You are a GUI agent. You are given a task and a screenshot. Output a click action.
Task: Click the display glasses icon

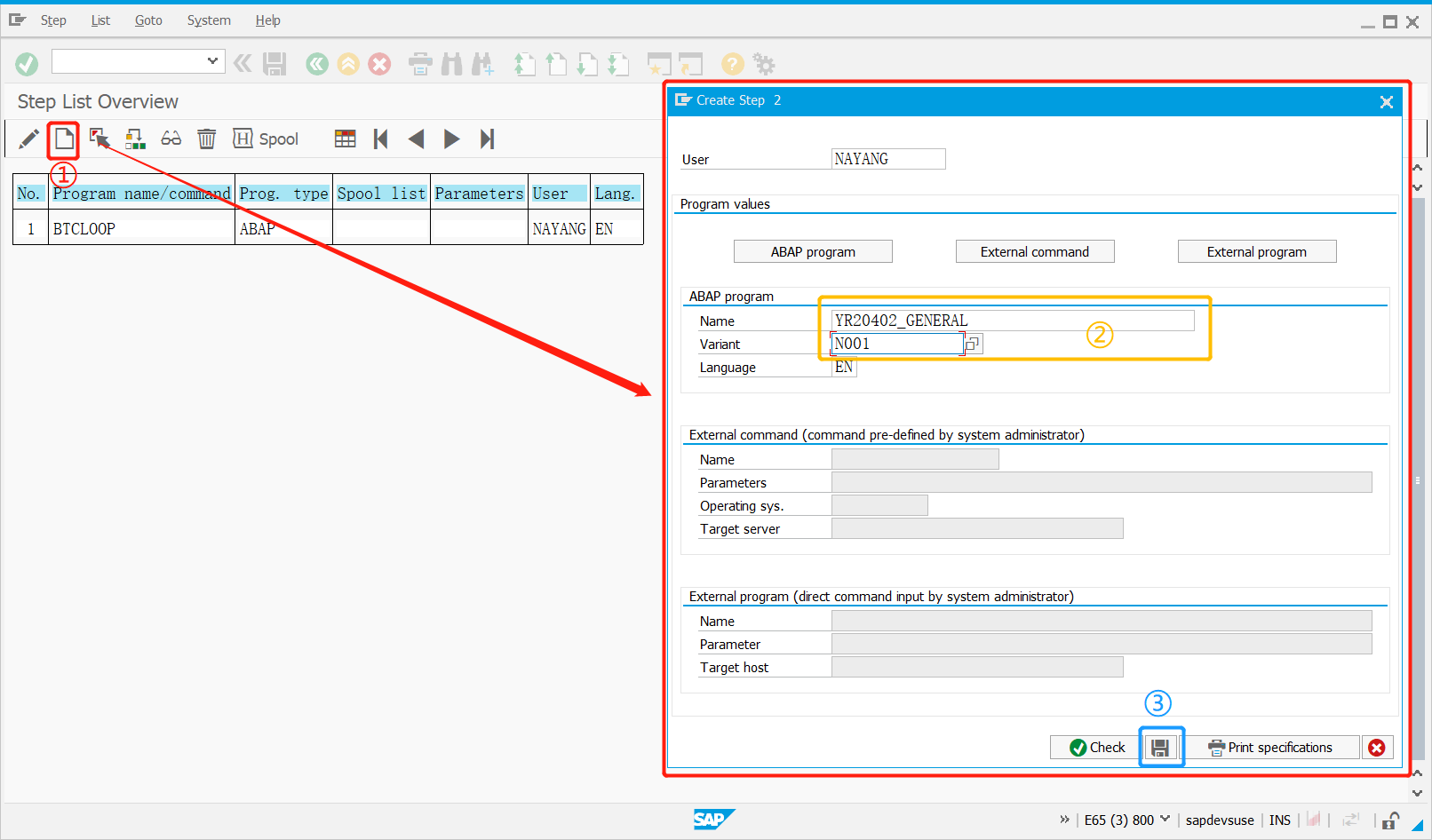tap(171, 139)
